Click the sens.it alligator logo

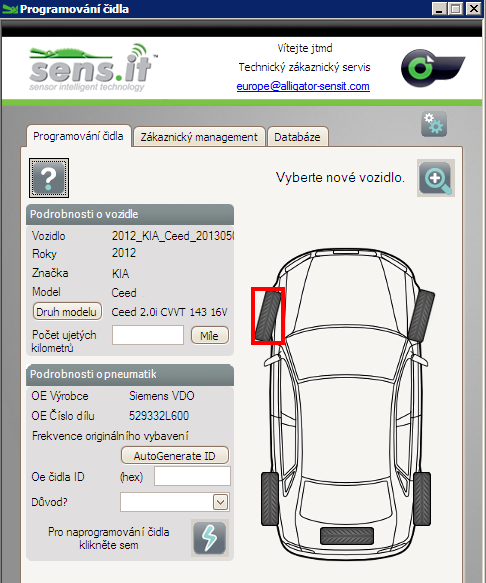(93, 68)
